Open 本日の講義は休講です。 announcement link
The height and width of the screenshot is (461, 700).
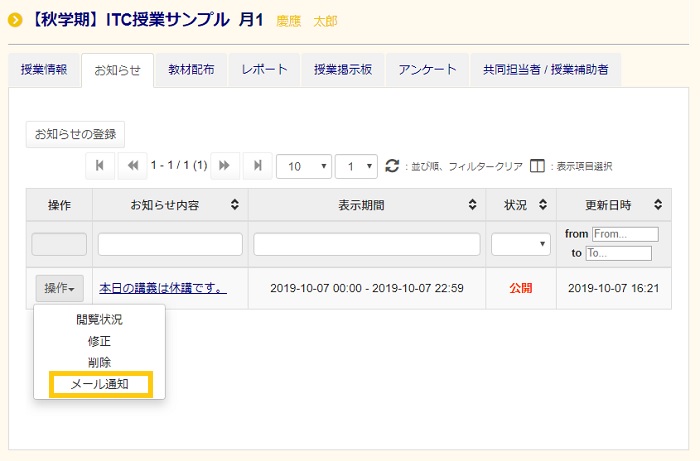click(162, 288)
